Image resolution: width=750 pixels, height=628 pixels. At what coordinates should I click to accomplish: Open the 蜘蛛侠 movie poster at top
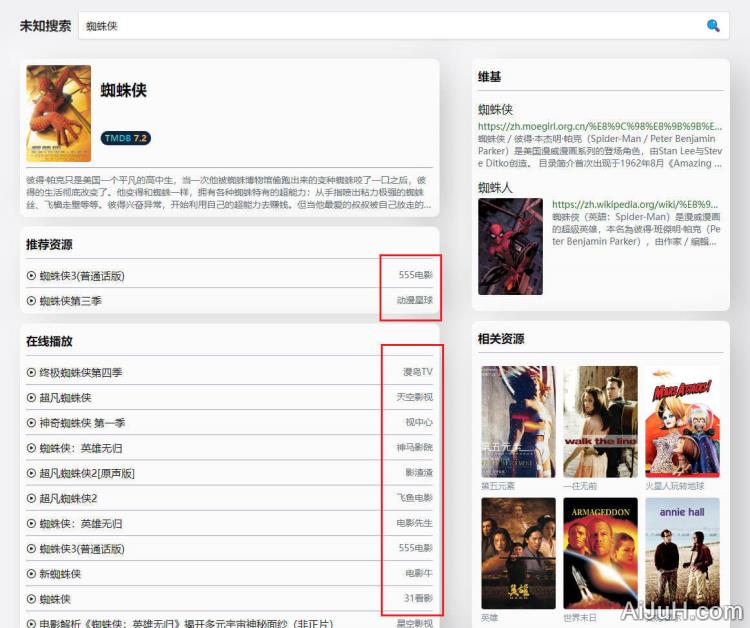pos(58,114)
